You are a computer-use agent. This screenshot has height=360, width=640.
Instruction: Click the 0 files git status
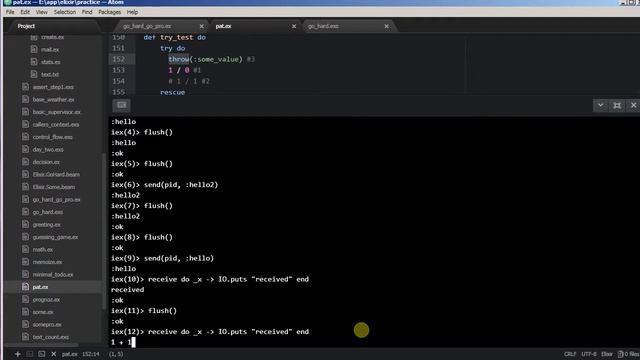[x=629, y=354]
